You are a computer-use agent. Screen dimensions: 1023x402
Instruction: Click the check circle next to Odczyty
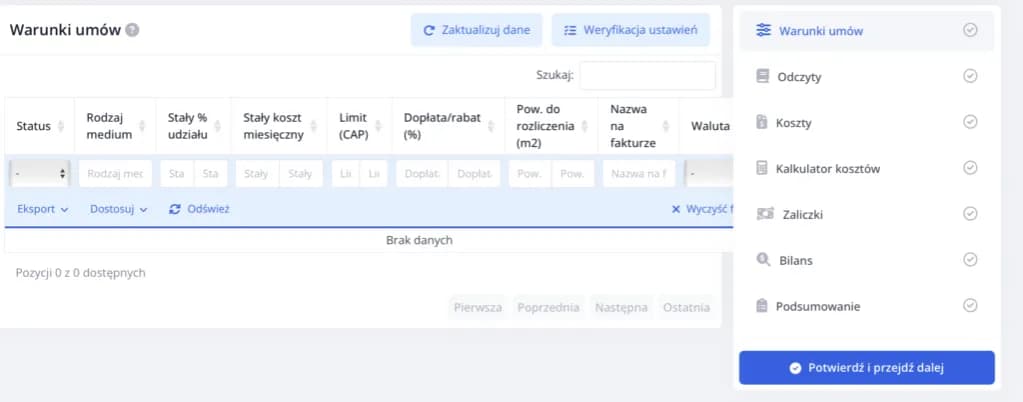(x=970, y=76)
